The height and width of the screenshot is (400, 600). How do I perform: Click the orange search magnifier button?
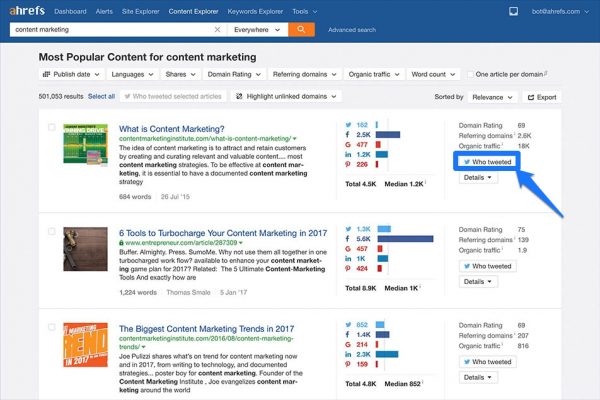click(x=300, y=30)
